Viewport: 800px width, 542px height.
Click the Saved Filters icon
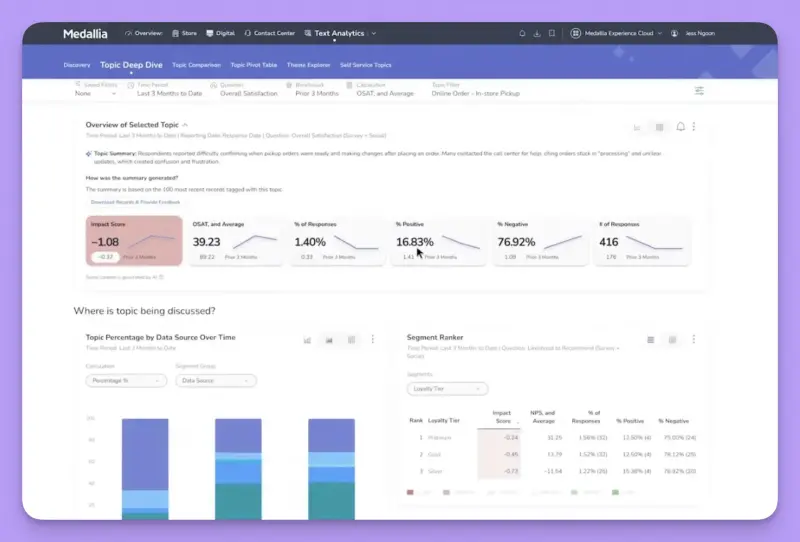pos(78,85)
